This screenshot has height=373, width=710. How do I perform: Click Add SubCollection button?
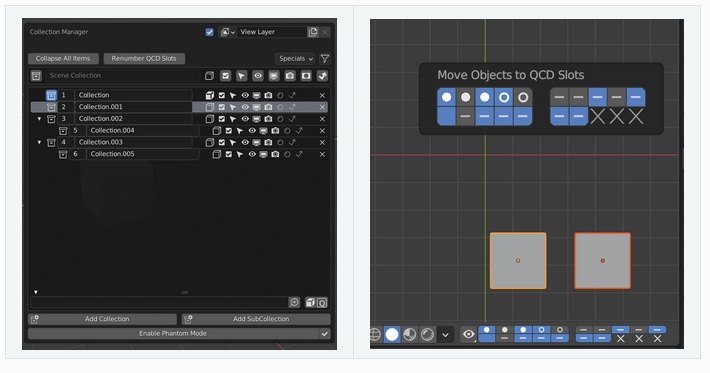[x=256, y=319]
